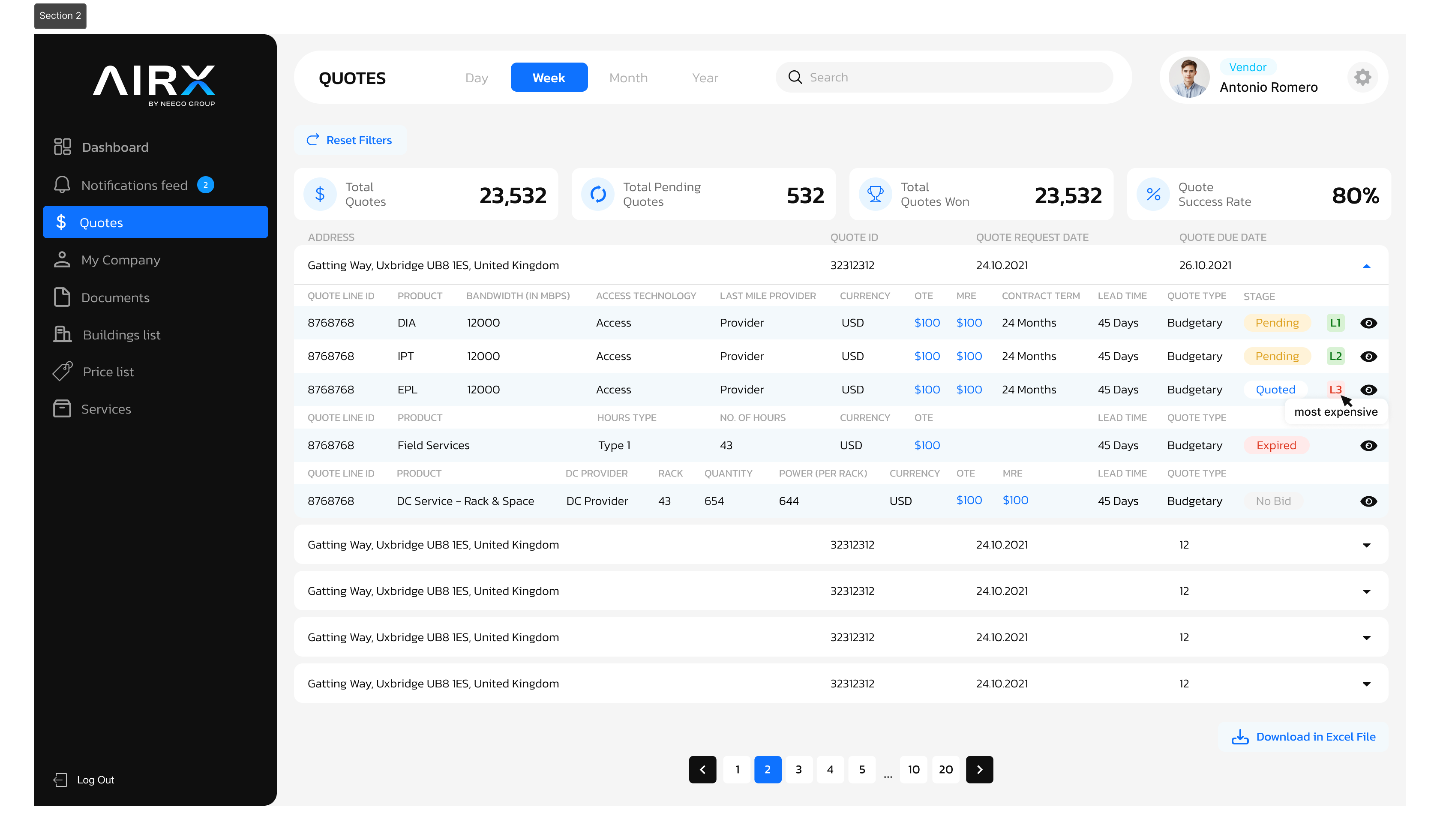Viewport: 1440px width, 840px height.
Task: Expand the fourth Gatting Way quote row
Action: [1366, 638]
